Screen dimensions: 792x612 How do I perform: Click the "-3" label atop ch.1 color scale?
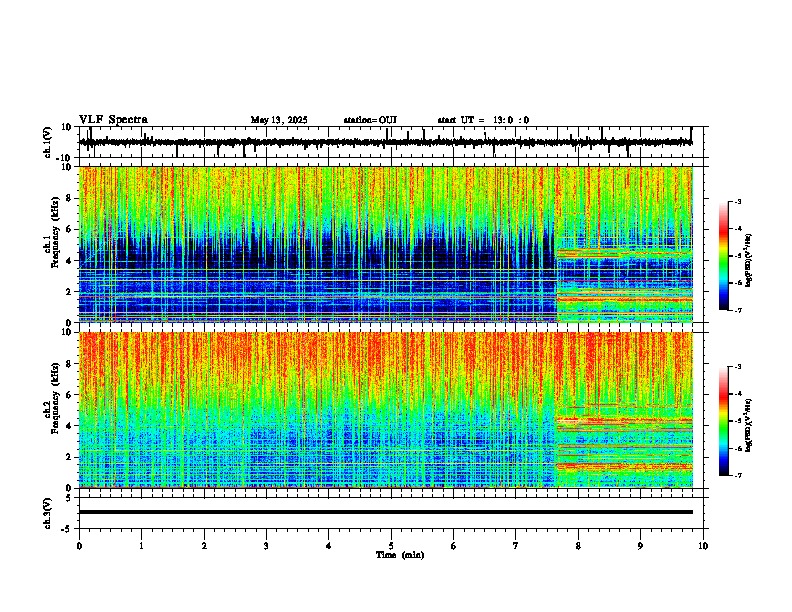738,201
